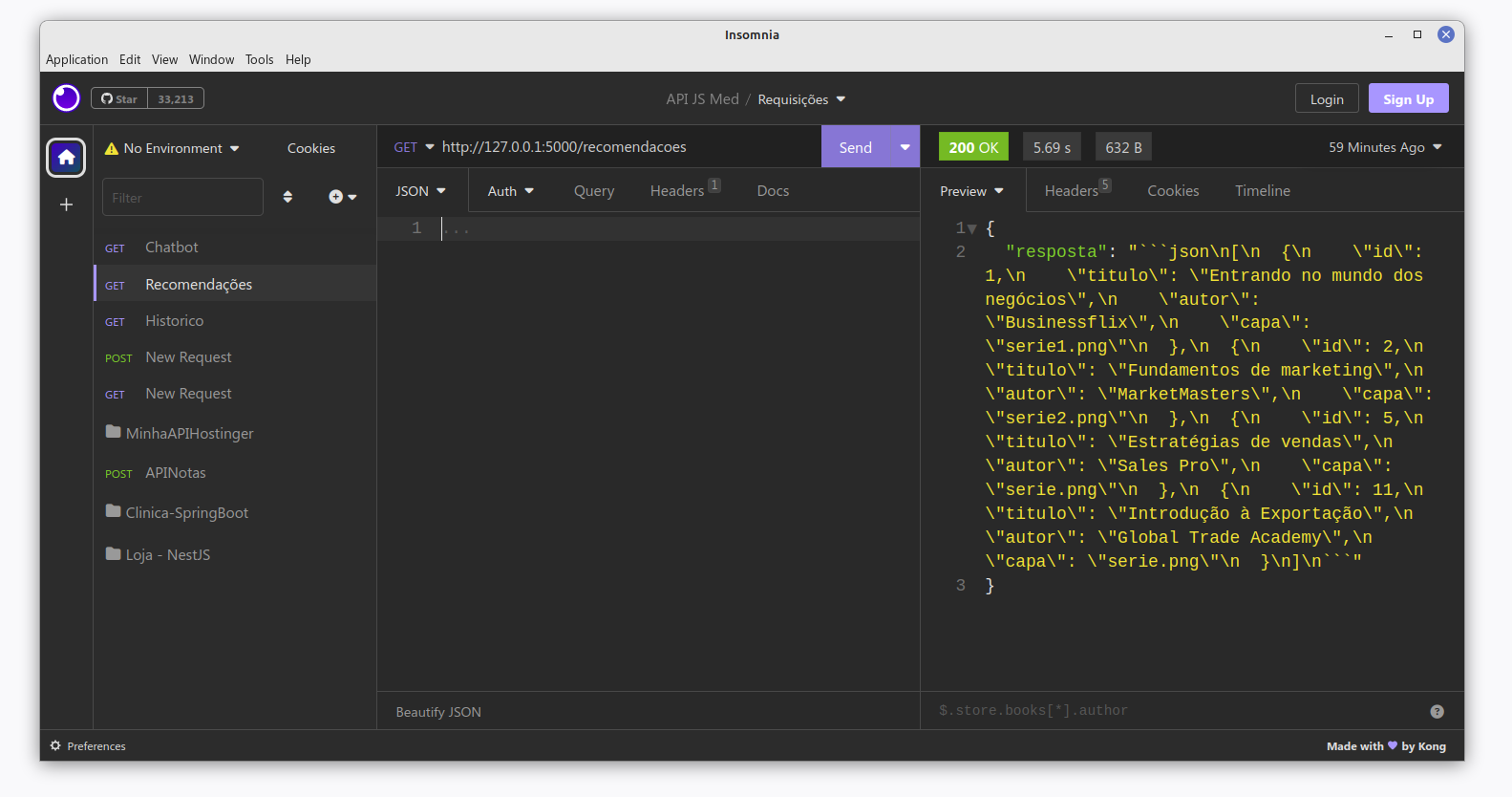The width and height of the screenshot is (1512, 797).
Task: Click the 33,213 star count
Action: click(x=176, y=98)
